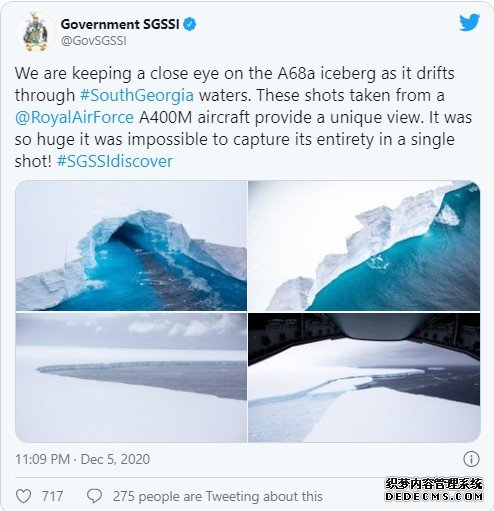Open the Government SGSSI profile avatar

click(x=35, y=32)
